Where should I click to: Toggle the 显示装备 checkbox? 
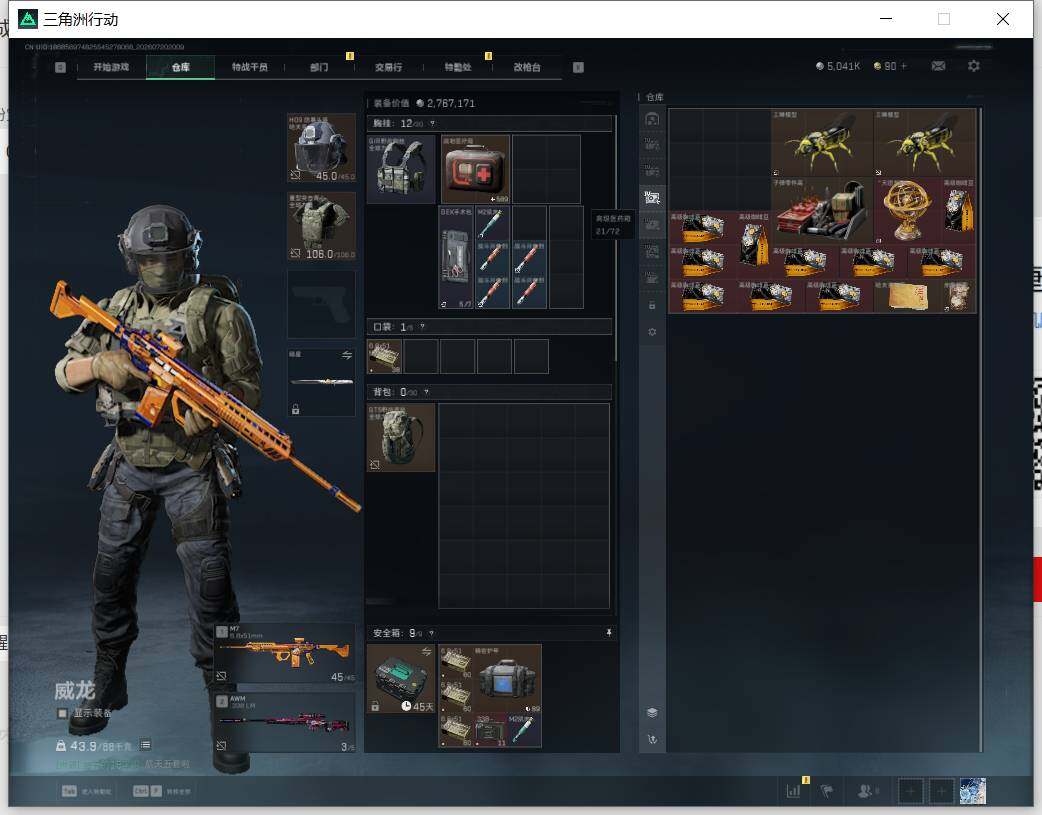tap(62, 713)
